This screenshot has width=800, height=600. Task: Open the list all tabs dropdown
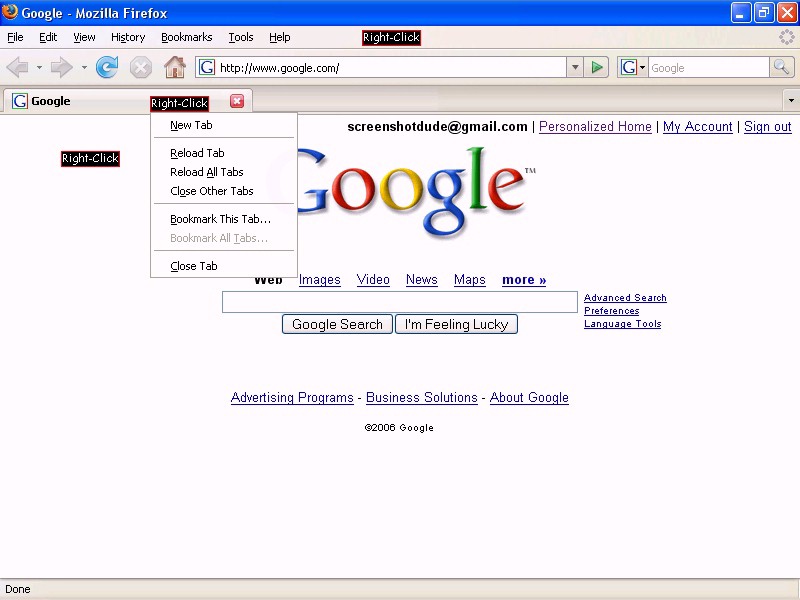(x=791, y=101)
